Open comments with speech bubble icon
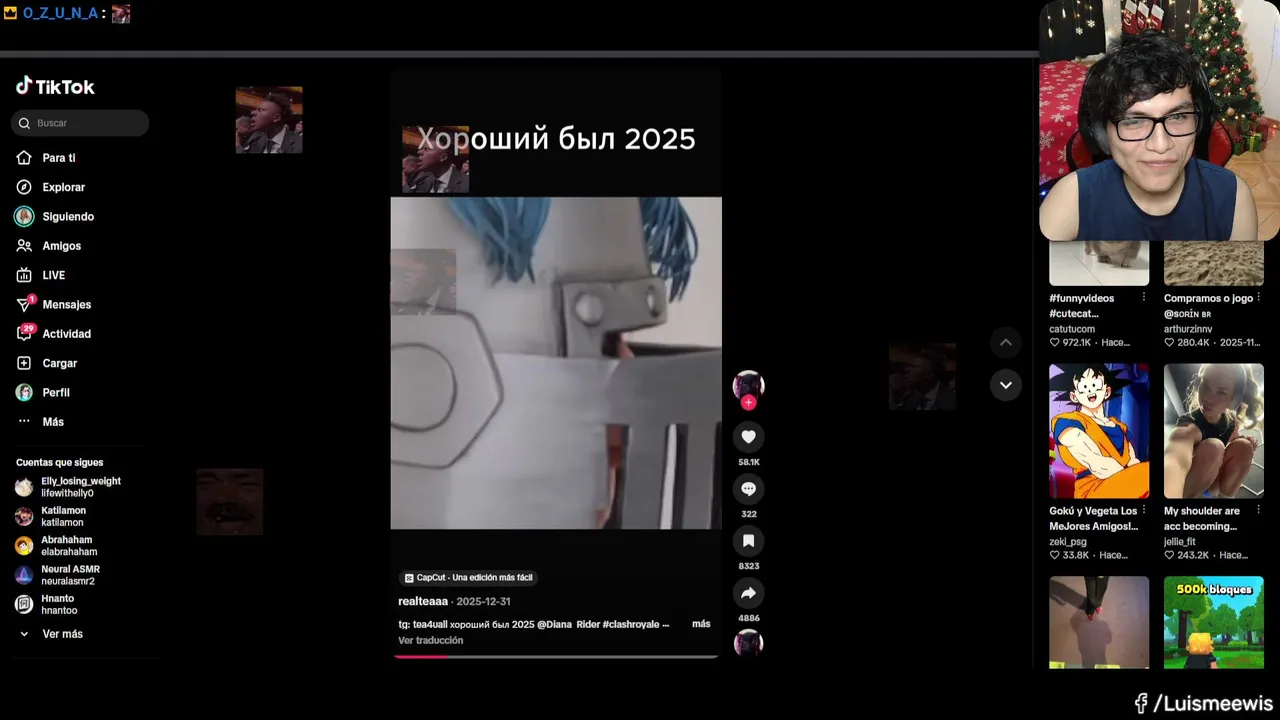The width and height of the screenshot is (1280, 720). click(x=748, y=488)
